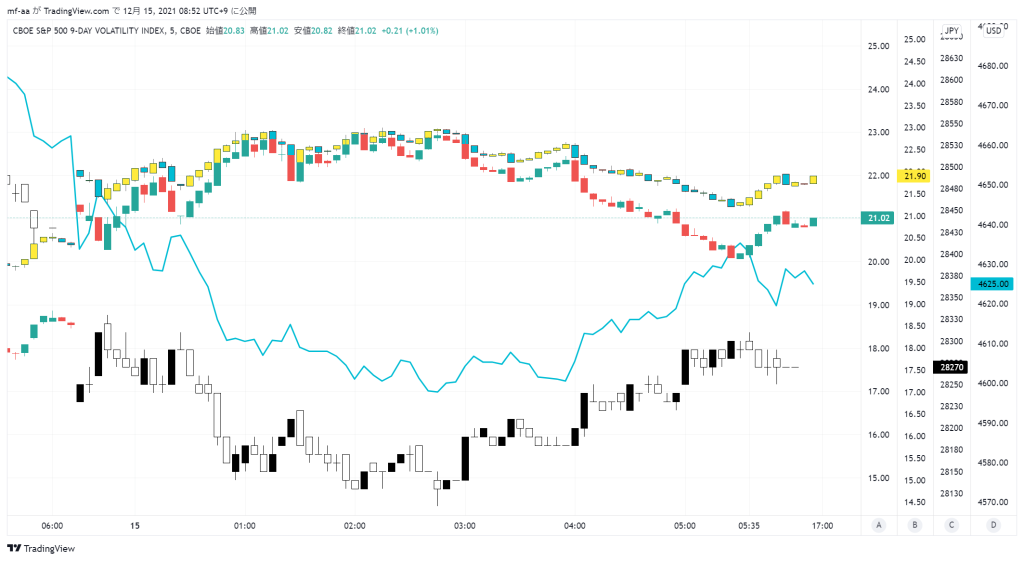Screen dimensions: 1024x561
Task: Select price scale D label
Action: 993,525
